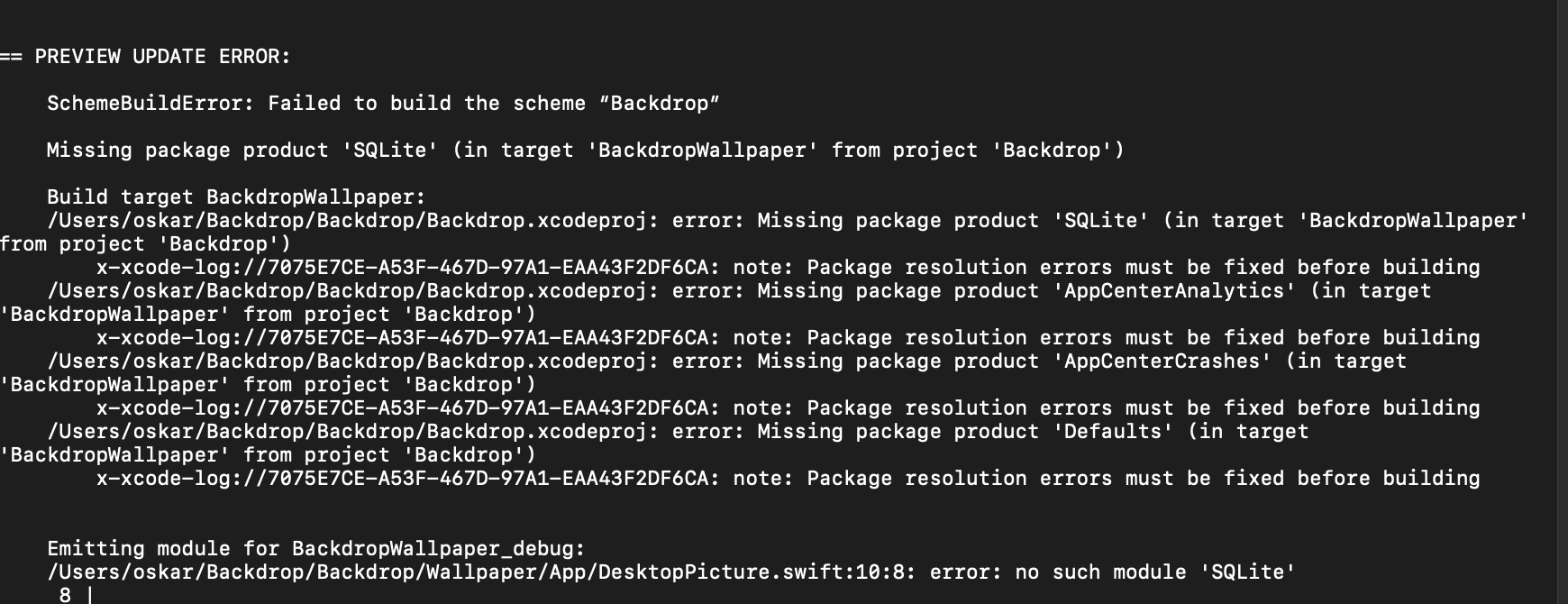Screen dimensions: 1568x604
Task: Click the SchemeBuildError failed scheme line
Action: [383, 104]
